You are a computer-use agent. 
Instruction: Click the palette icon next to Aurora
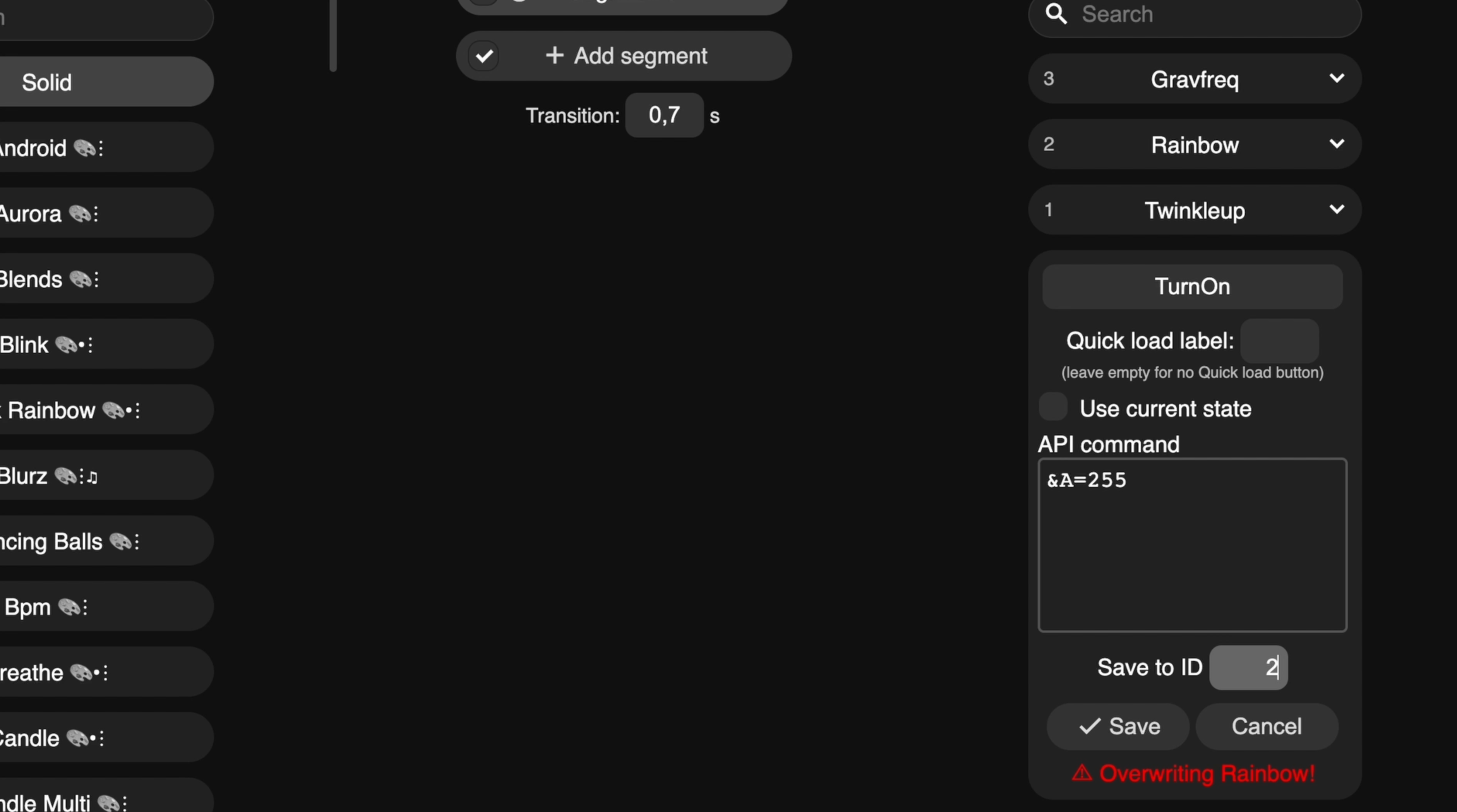click(x=79, y=214)
